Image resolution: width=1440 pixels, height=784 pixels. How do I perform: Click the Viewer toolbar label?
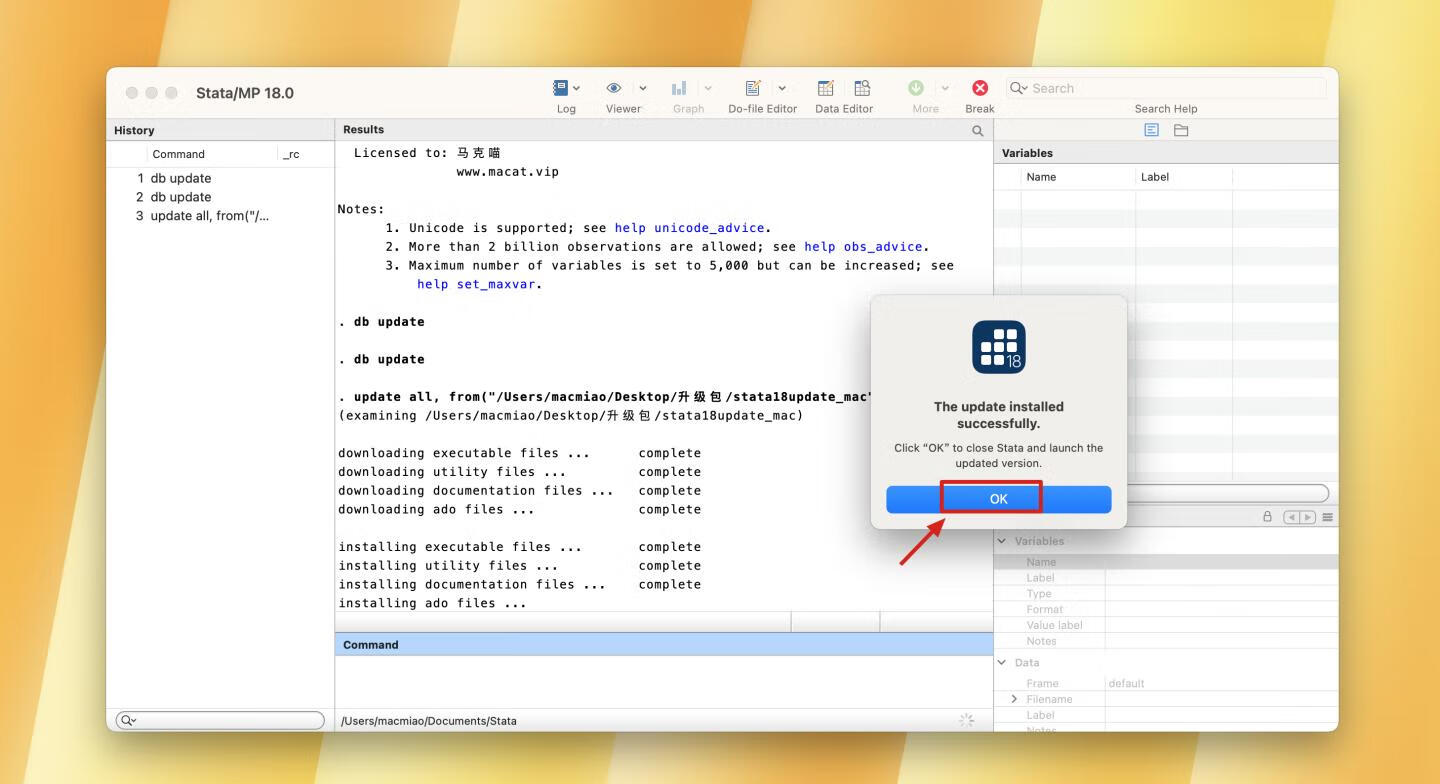pyautogui.click(x=623, y=109)
